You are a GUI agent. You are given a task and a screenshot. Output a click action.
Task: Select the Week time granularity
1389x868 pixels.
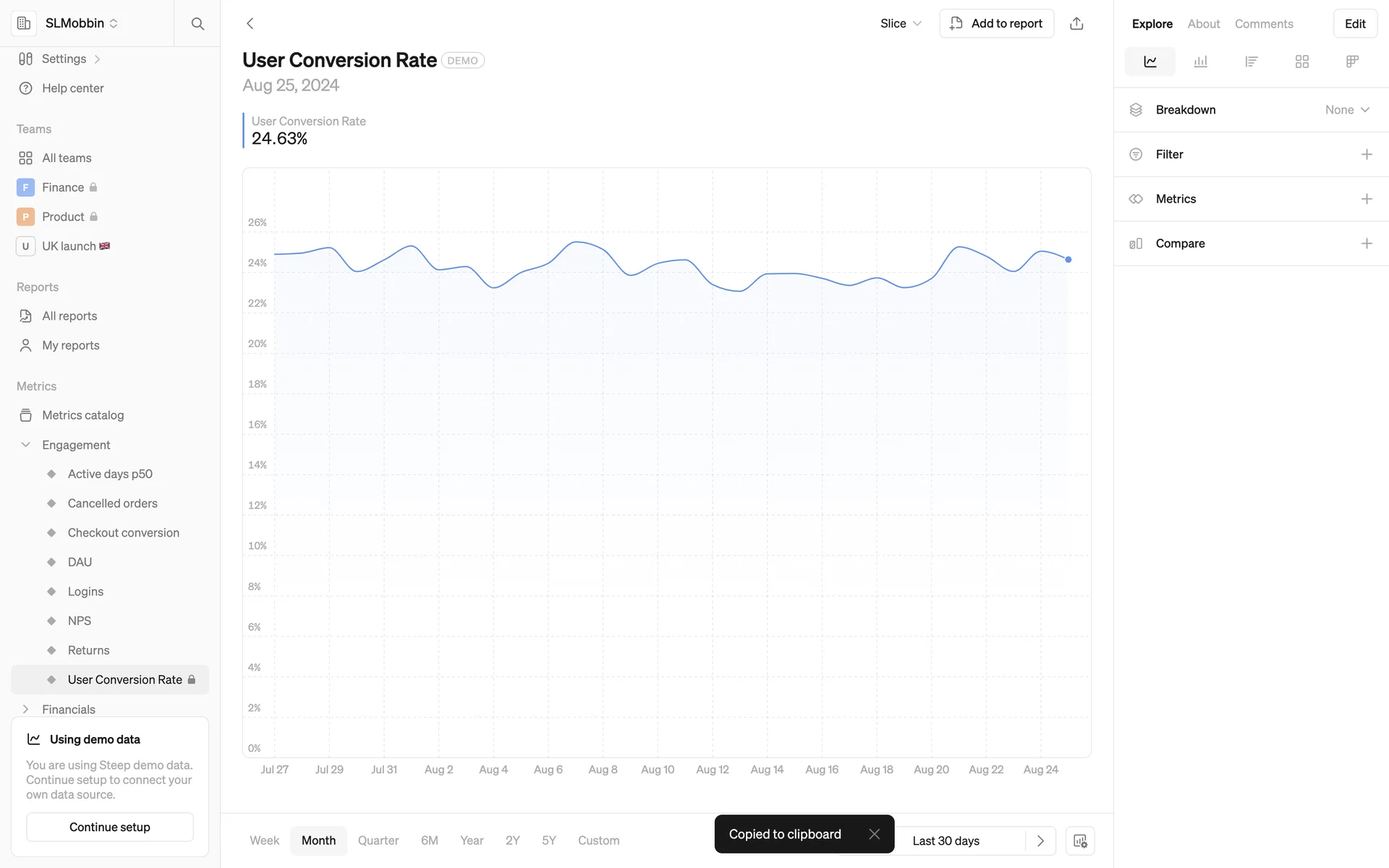pyautogui.click(x=264, y=841)
